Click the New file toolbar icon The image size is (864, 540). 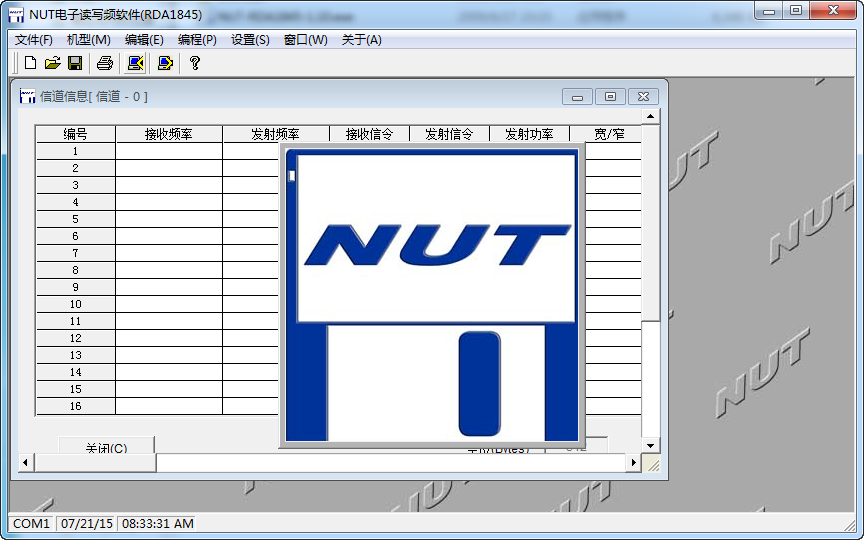pyautogui.click(x=31, y=63)
